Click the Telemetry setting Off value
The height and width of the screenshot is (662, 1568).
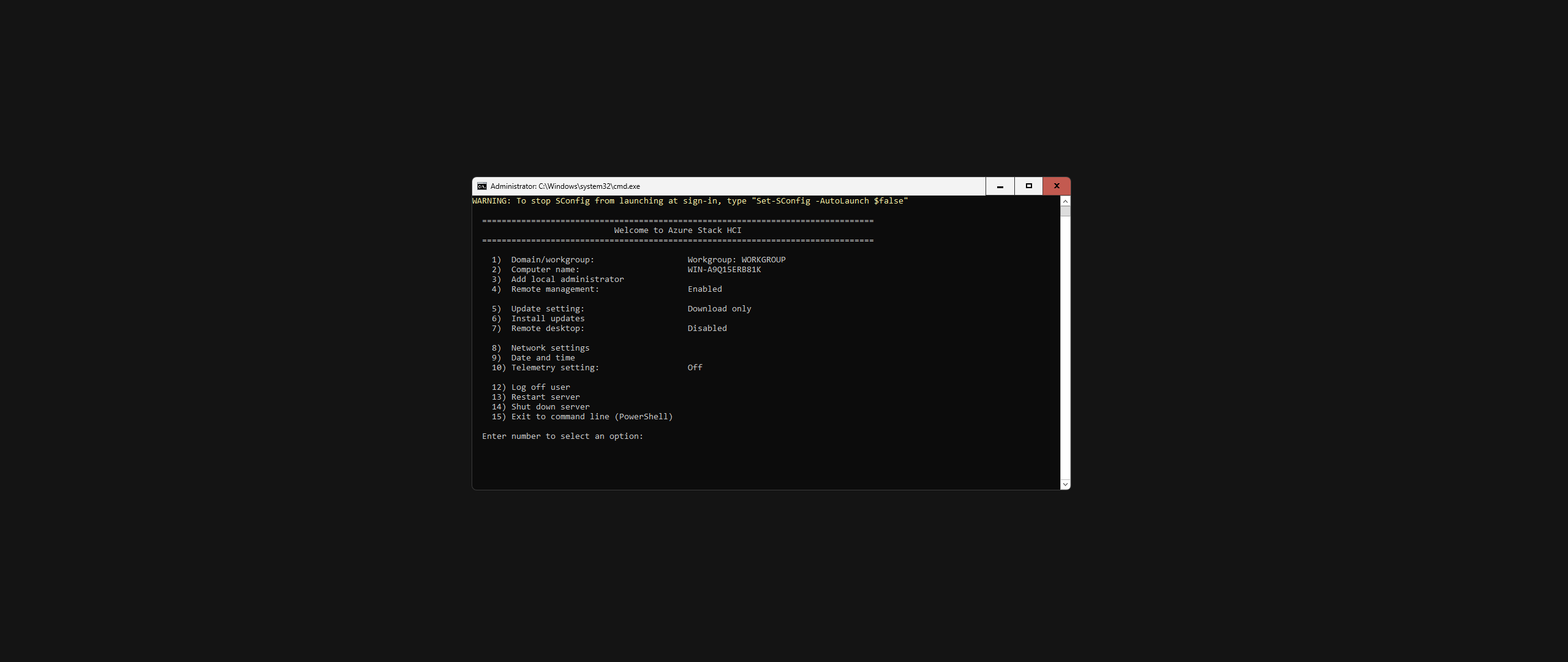[695, 368]
